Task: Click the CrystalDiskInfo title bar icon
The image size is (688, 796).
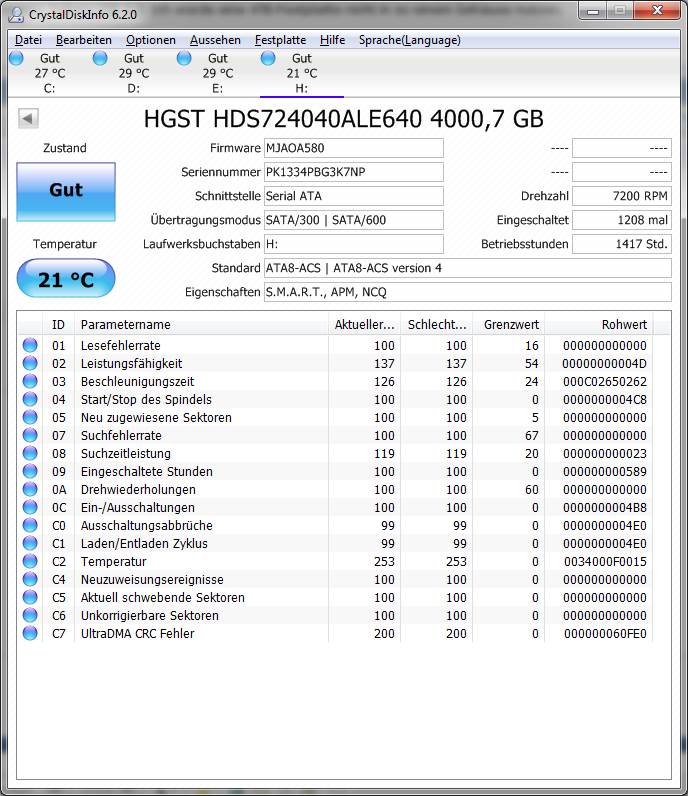Action: (x=17, y=15)
